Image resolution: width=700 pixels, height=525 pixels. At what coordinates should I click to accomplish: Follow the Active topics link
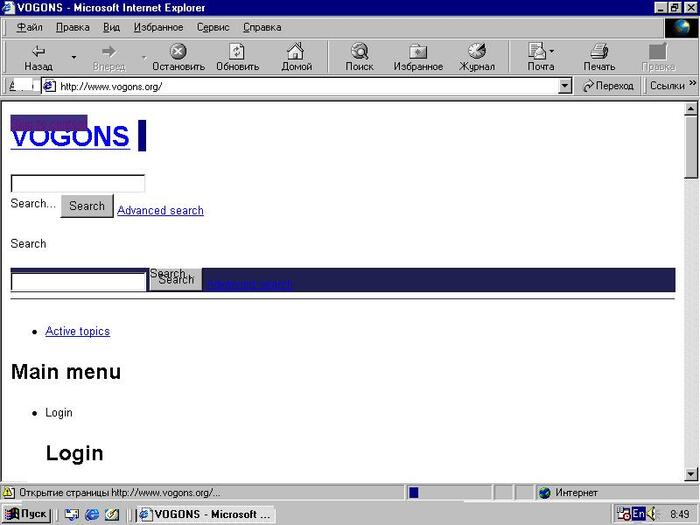[77, 331]
